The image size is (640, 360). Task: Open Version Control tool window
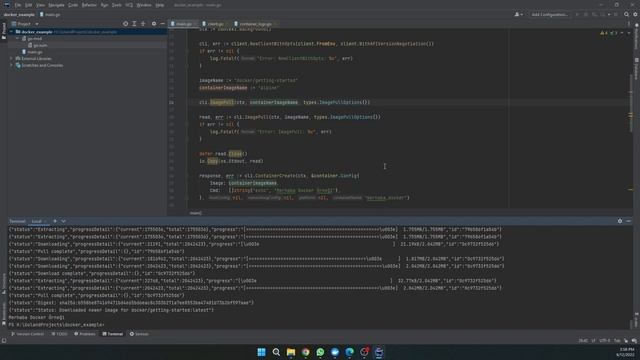pos(27,334)
